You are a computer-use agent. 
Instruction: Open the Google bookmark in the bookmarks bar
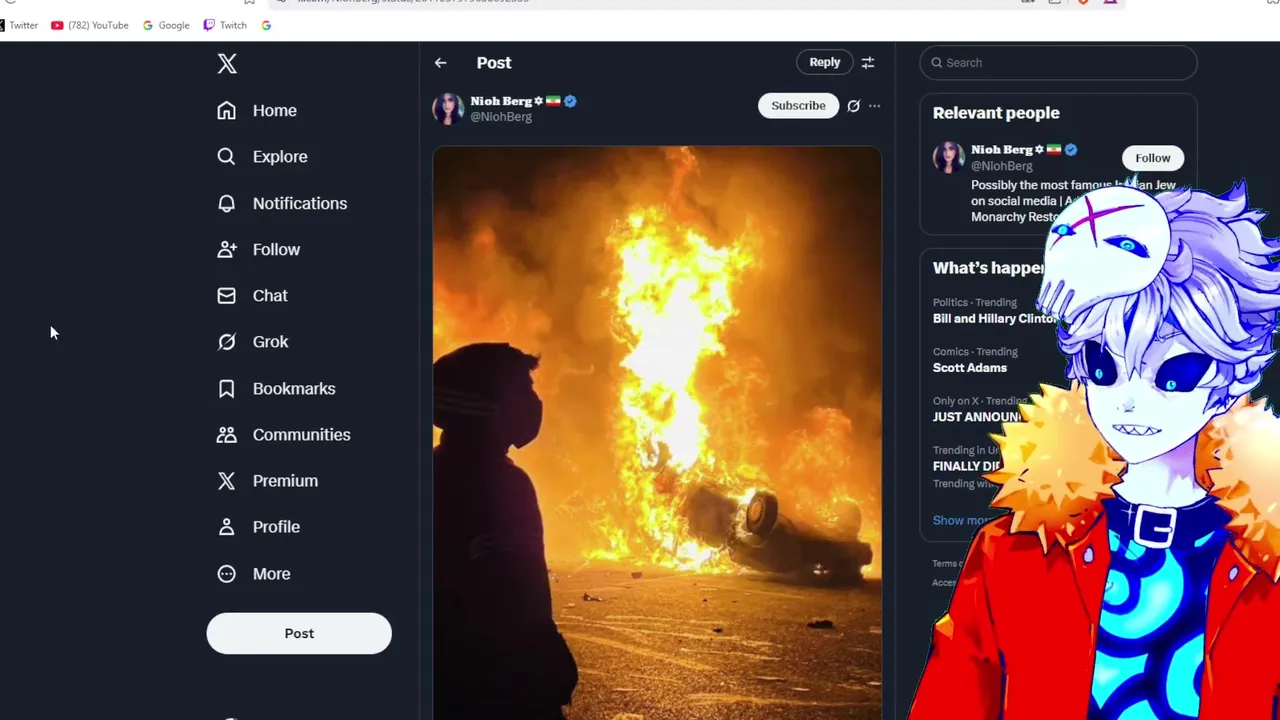coord(166,25)
